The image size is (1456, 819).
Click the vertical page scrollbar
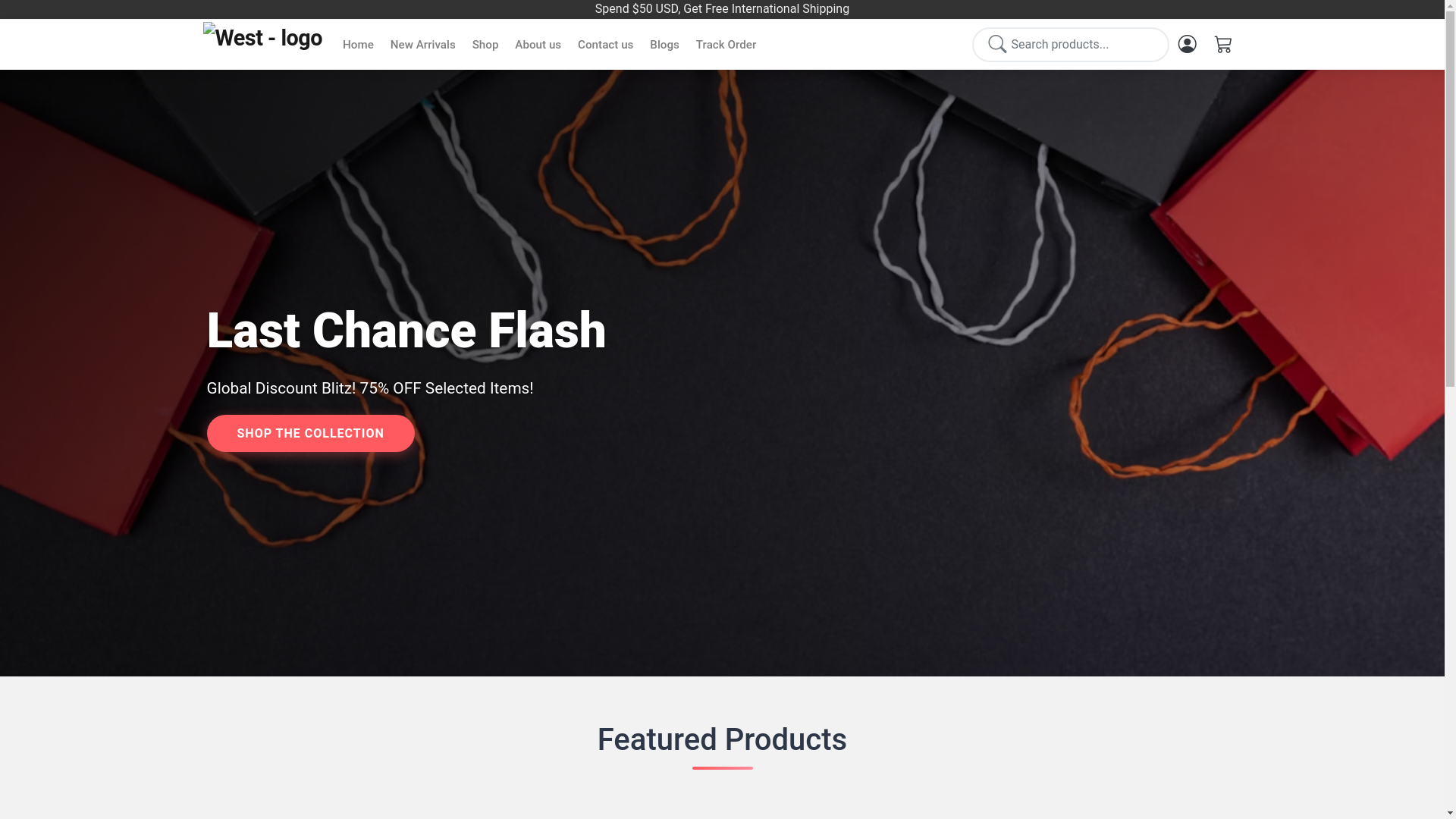pyautogui.click(x=1450, y=409)
